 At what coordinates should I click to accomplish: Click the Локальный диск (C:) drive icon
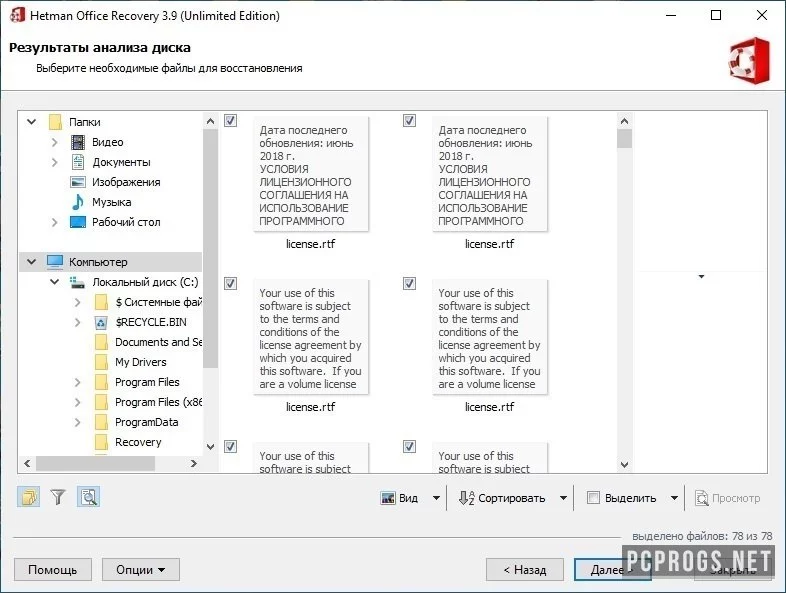(77, 282)
